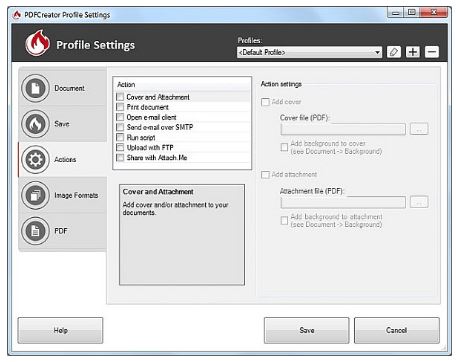The image size is (456, 362).
Task: Switch to the Document tab label
Action: (69, 88)
